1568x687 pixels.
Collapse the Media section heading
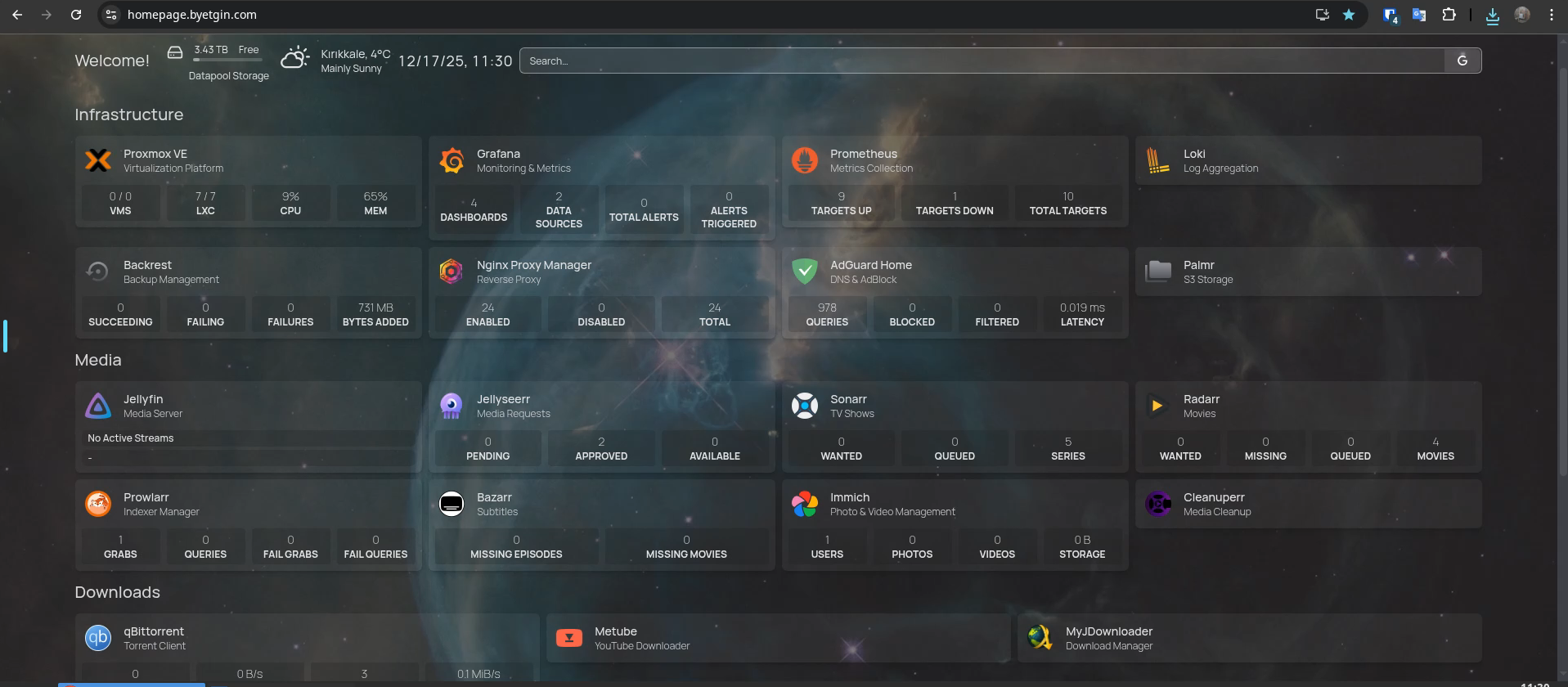98,360
